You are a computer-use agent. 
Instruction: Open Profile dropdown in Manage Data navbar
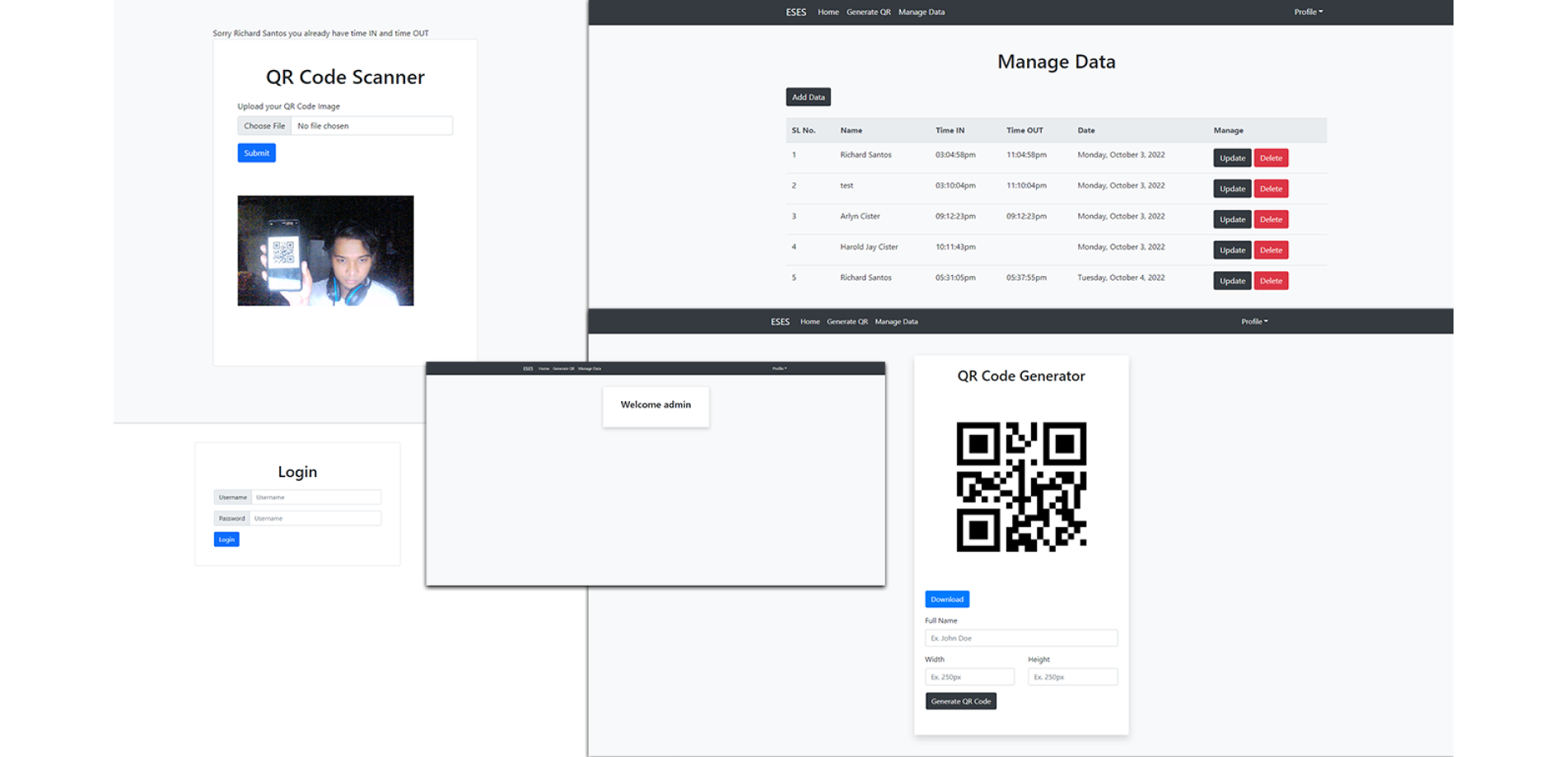pyautogui.click(x=1308, y=12)
